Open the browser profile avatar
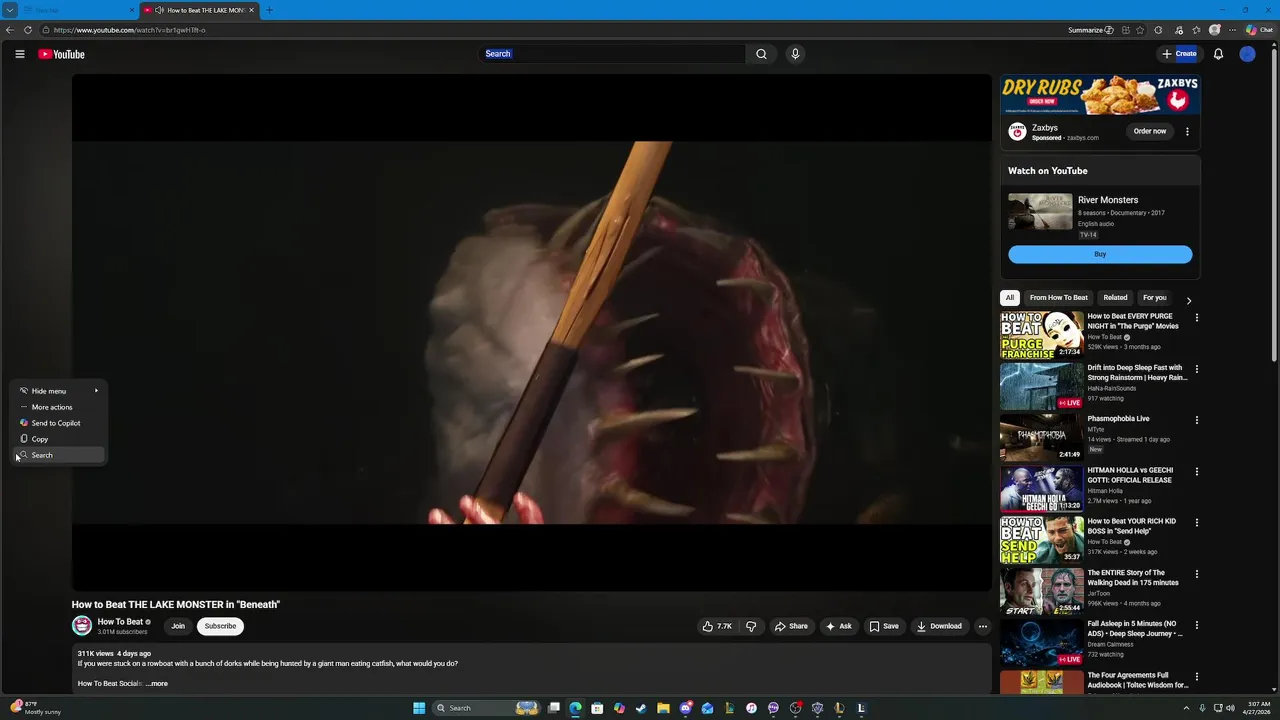 1215,30
